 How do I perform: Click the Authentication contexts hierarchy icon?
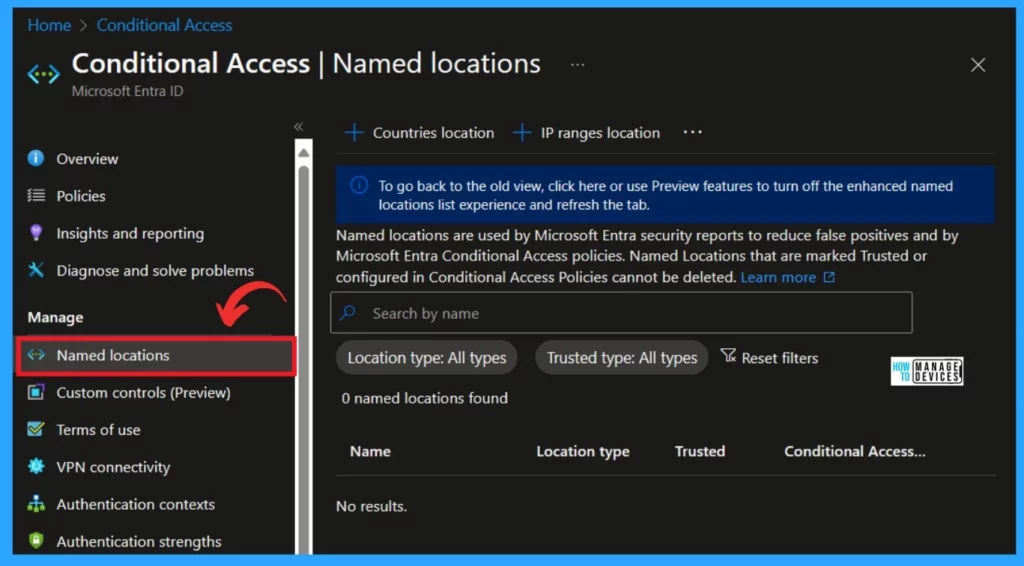click(x=36, y=503)
